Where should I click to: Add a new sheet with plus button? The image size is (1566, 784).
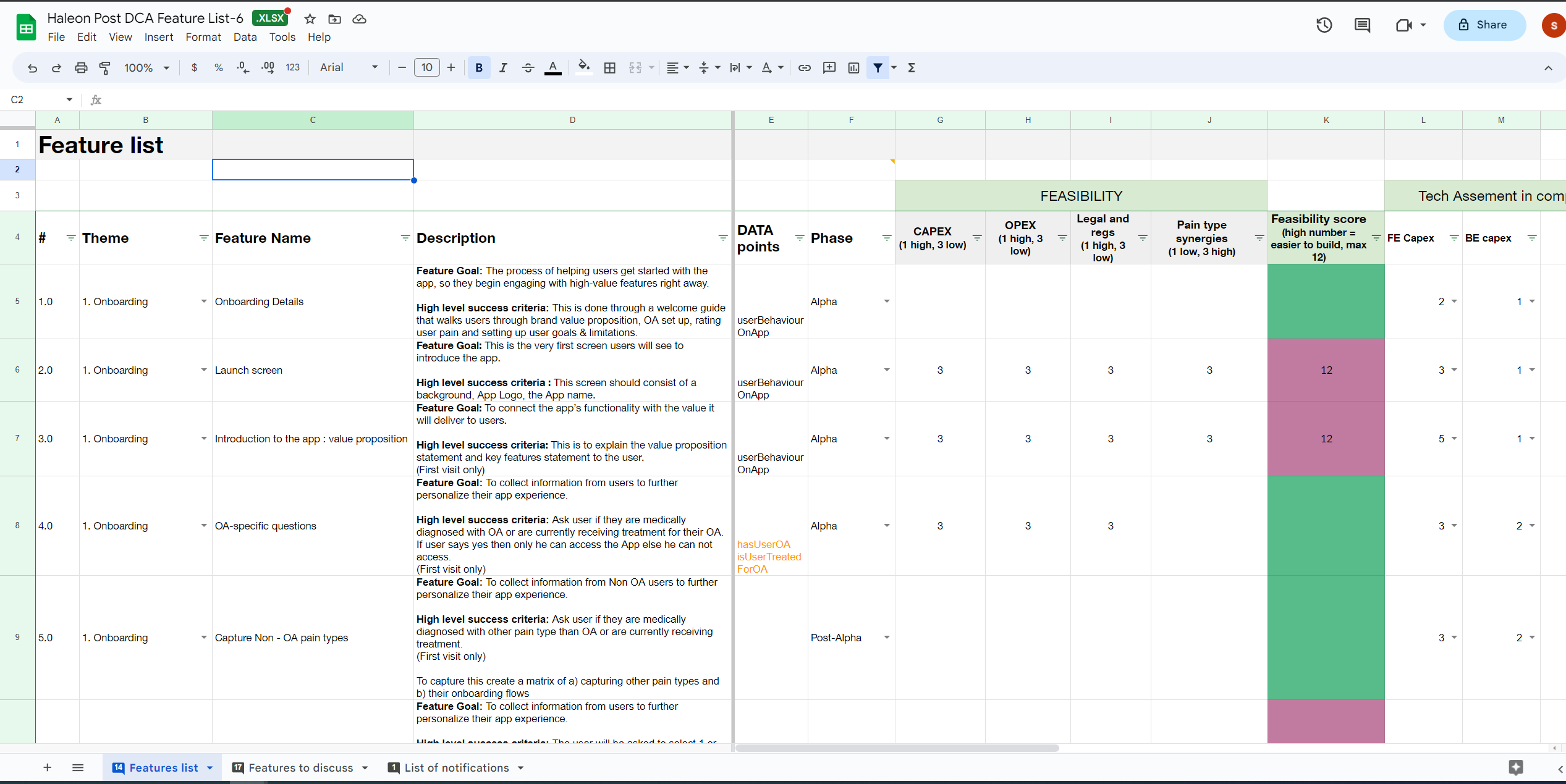point(48,768)
